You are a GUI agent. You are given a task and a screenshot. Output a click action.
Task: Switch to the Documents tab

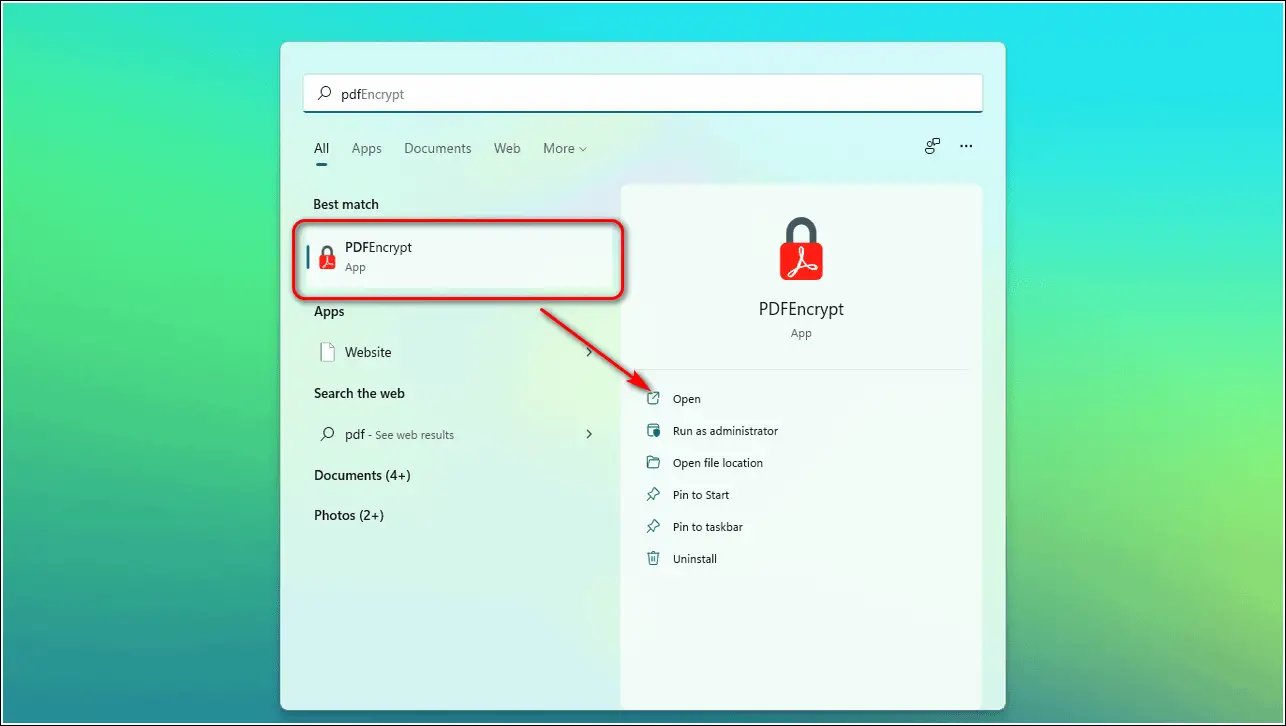point(437,148)
